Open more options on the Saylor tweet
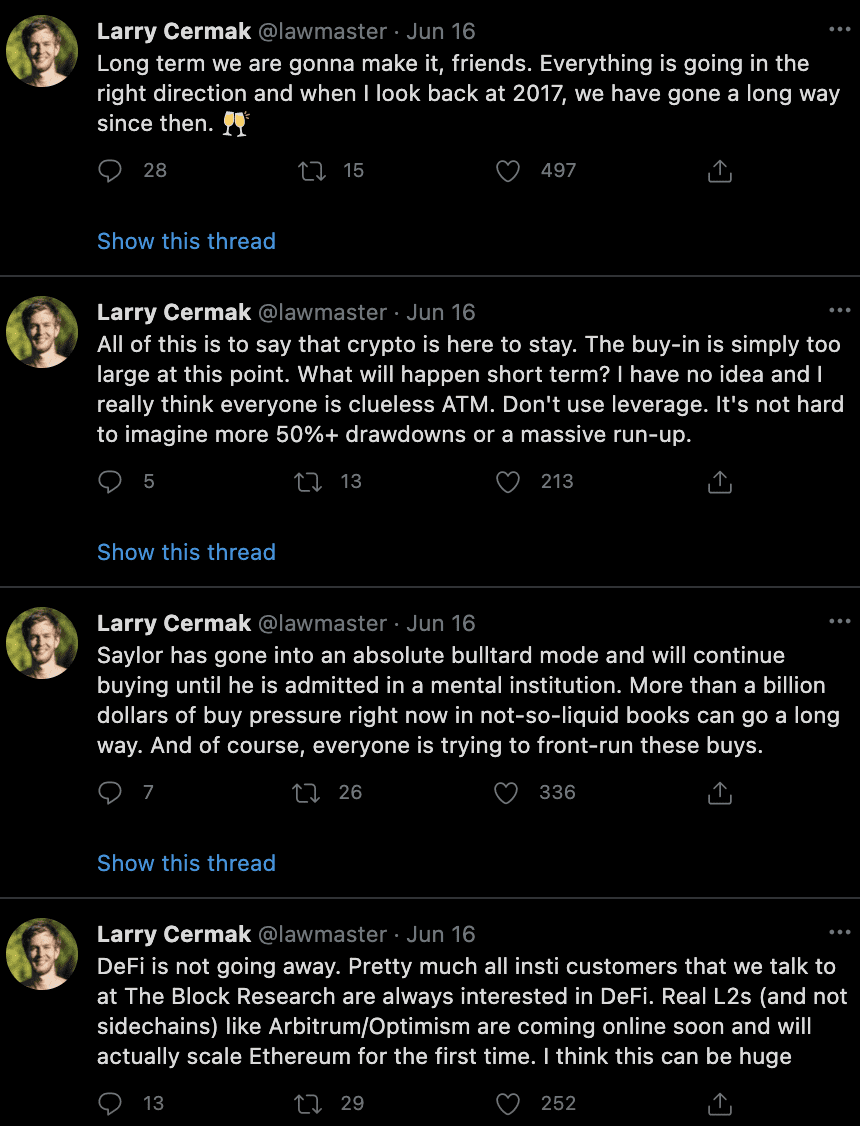 pyautogui.click(x=839, y=621)
